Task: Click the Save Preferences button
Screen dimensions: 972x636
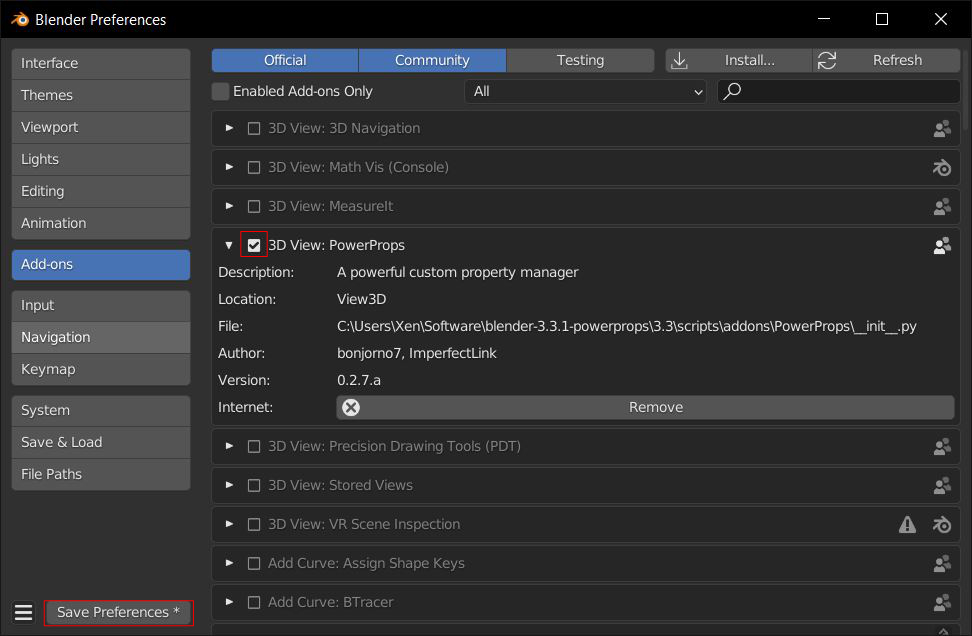Action: 118,612
